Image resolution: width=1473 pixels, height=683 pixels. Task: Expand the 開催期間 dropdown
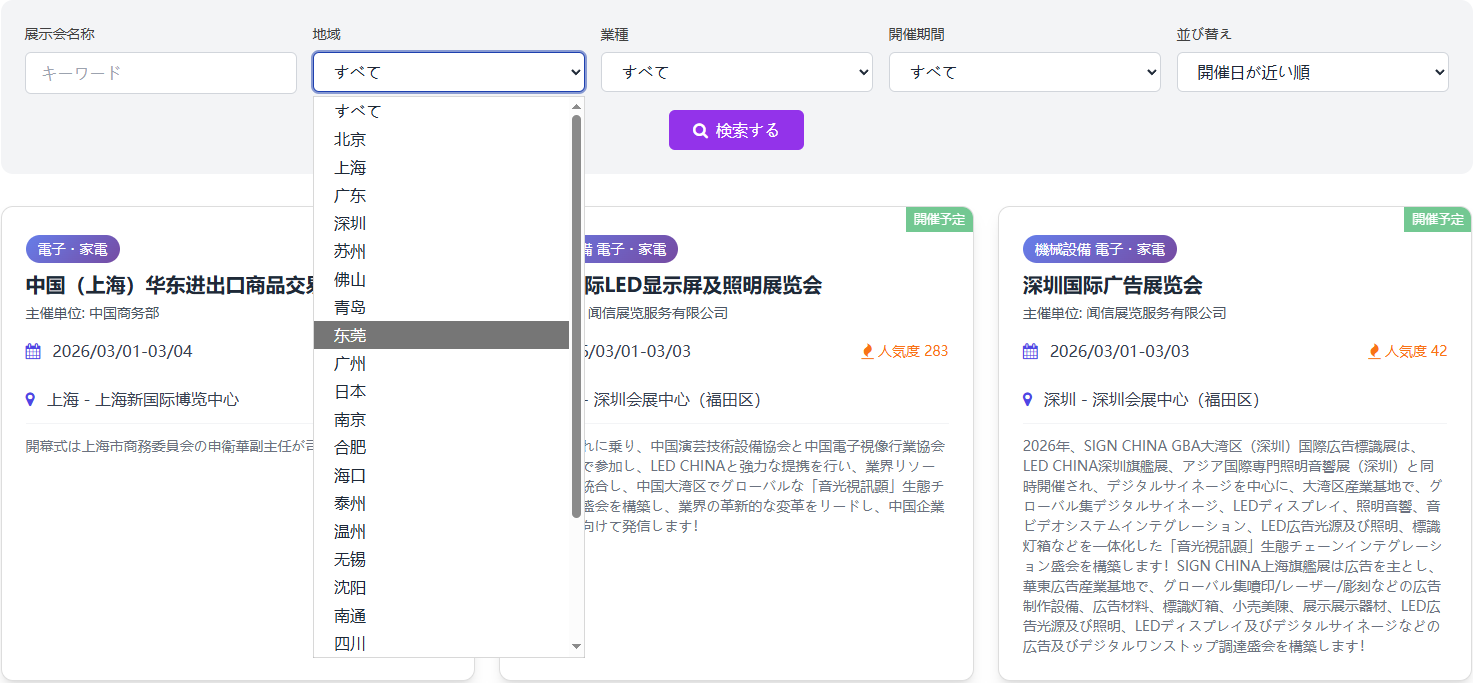[x=1024, y=72]
